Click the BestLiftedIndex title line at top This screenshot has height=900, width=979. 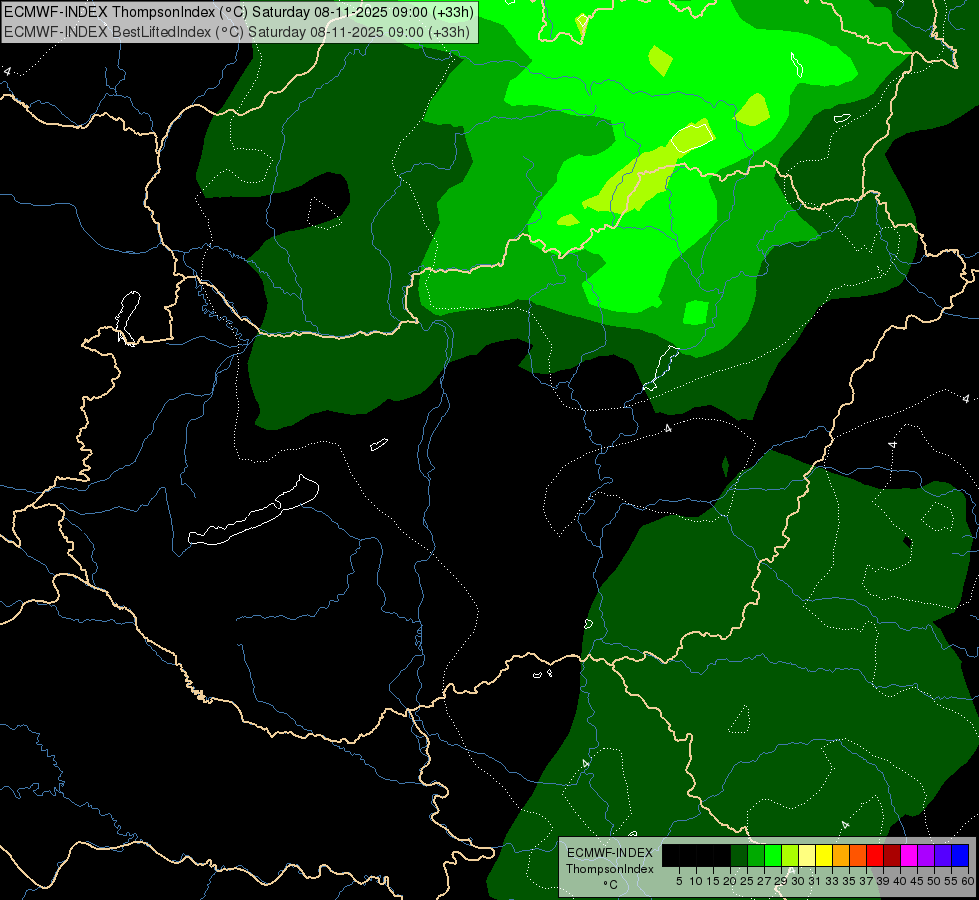click(x=237, y=32)
